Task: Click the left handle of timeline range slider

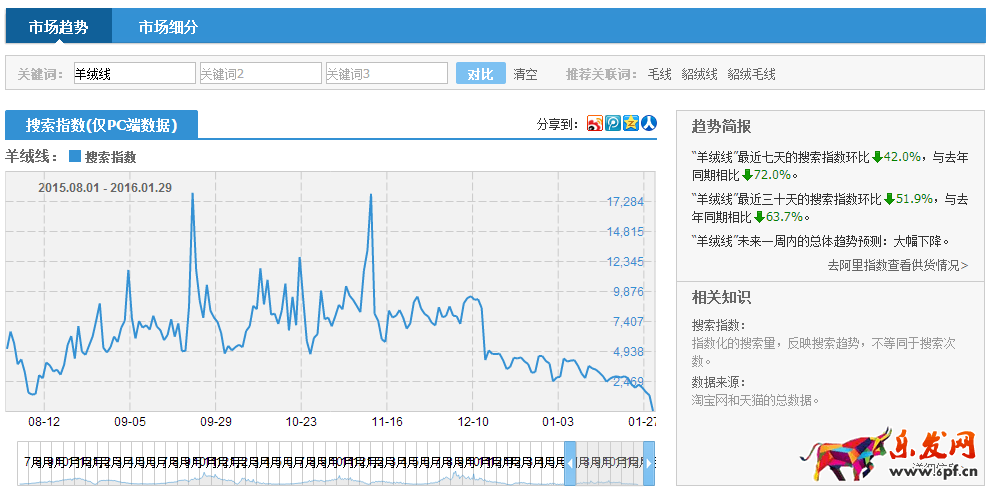Action: coord(570,463)
